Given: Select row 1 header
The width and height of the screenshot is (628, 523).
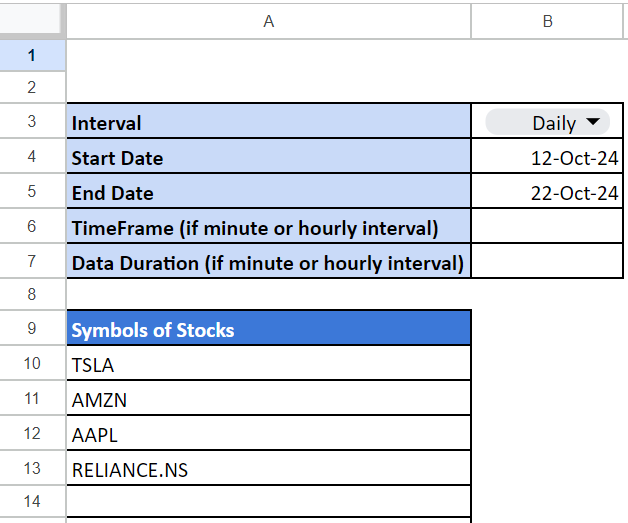Looking at the screenshot, I should point(32,55).
